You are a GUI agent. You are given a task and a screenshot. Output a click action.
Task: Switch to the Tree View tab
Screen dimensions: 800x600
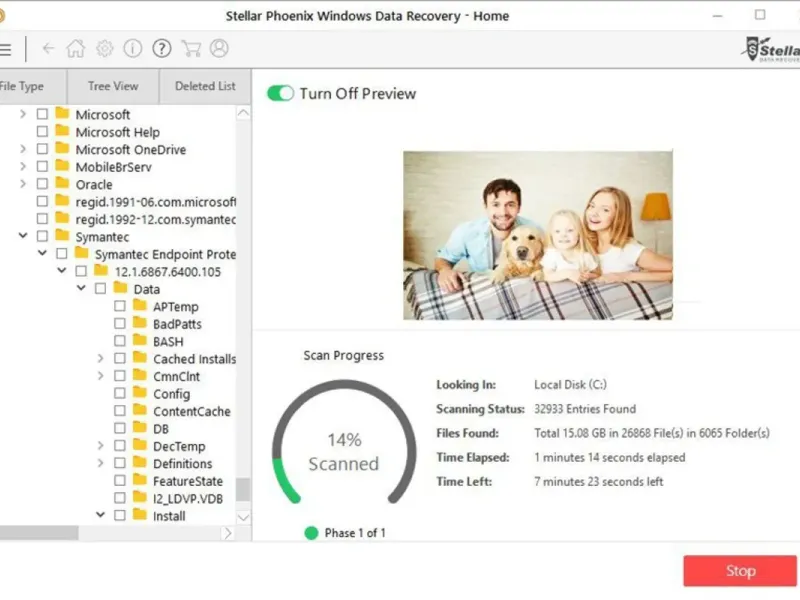(113, 86)
